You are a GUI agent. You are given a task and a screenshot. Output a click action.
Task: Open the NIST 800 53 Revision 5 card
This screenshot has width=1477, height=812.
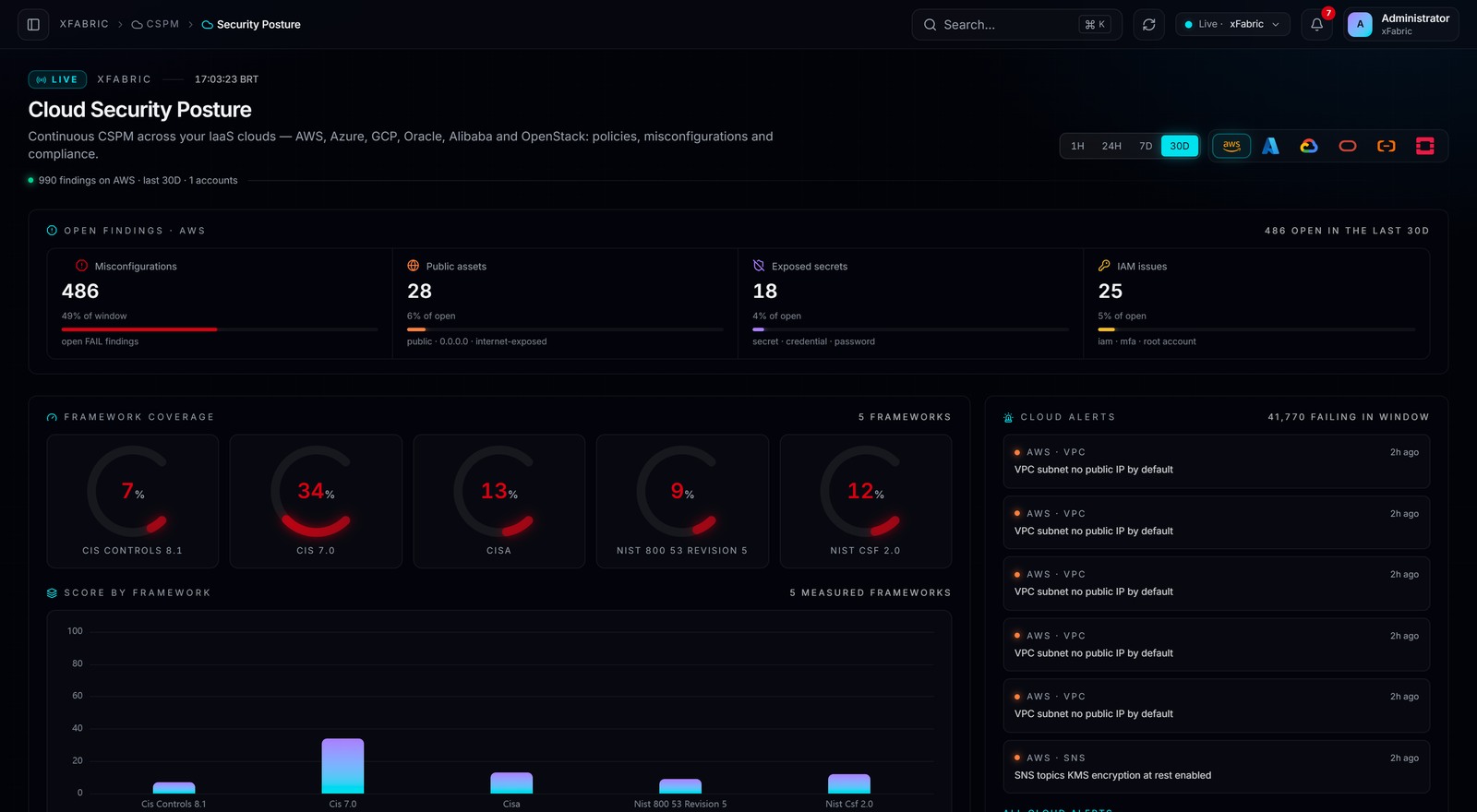tap(682, 501)
